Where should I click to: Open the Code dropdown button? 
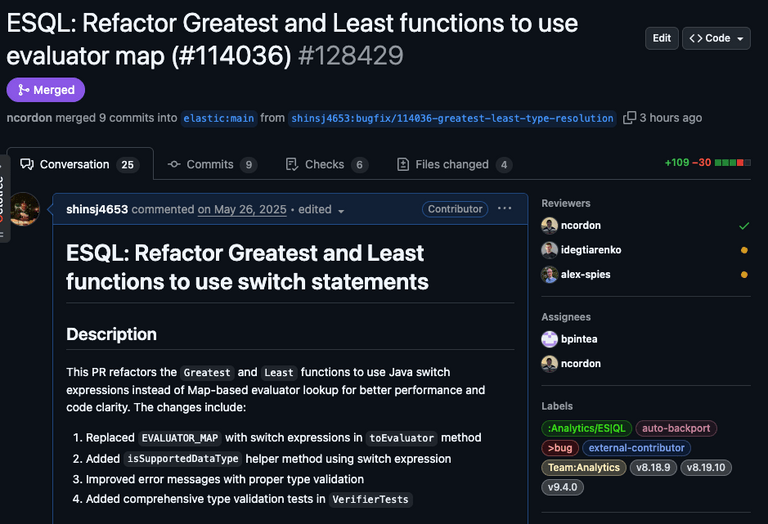(716, 38)
